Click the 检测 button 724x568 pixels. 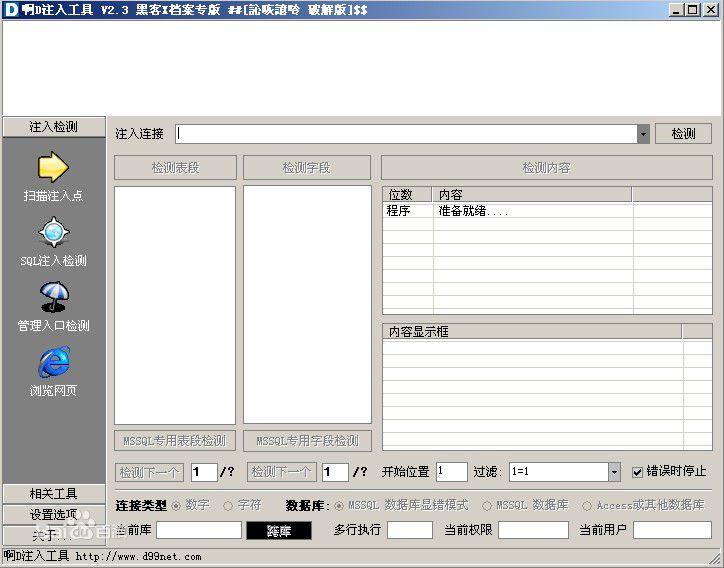(x=683, y=134)
